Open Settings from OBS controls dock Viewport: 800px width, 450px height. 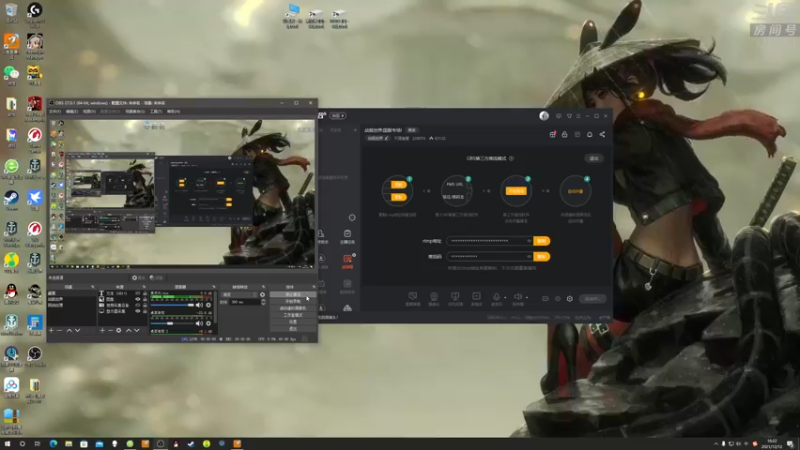click(x=293, y=322)
